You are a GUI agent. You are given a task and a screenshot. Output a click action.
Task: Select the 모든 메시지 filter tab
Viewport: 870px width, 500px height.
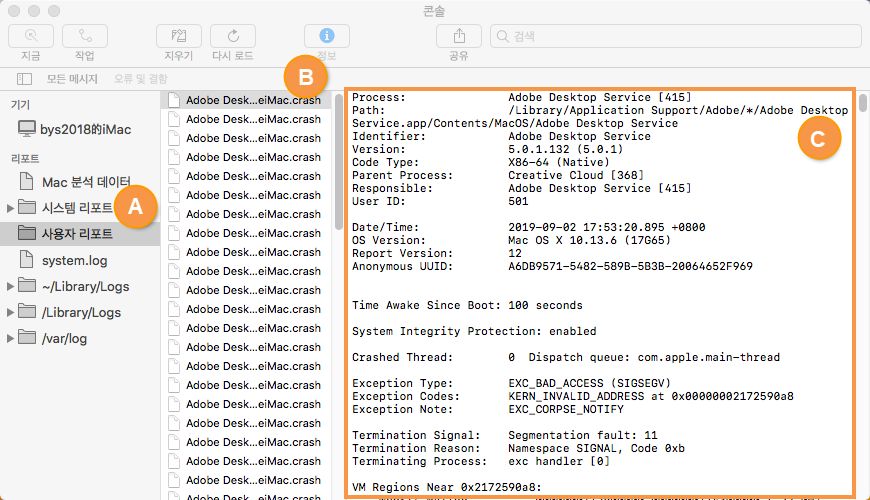tap(72, 79)
